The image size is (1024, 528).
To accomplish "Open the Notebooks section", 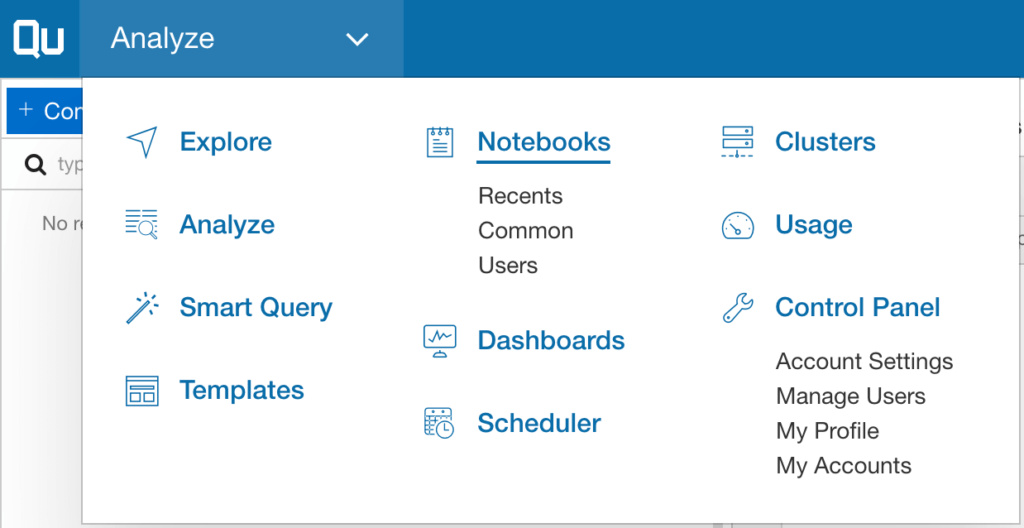I will click(x=544, y=142).
